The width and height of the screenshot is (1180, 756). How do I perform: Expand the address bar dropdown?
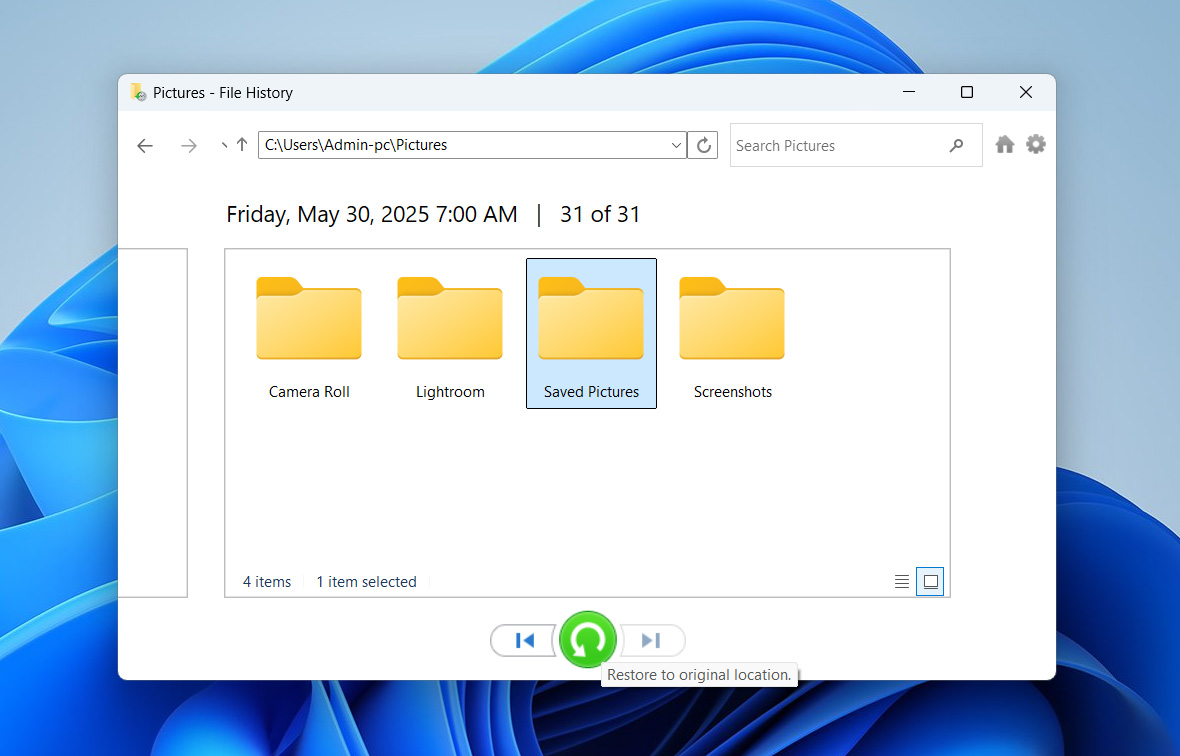(676, 145)
